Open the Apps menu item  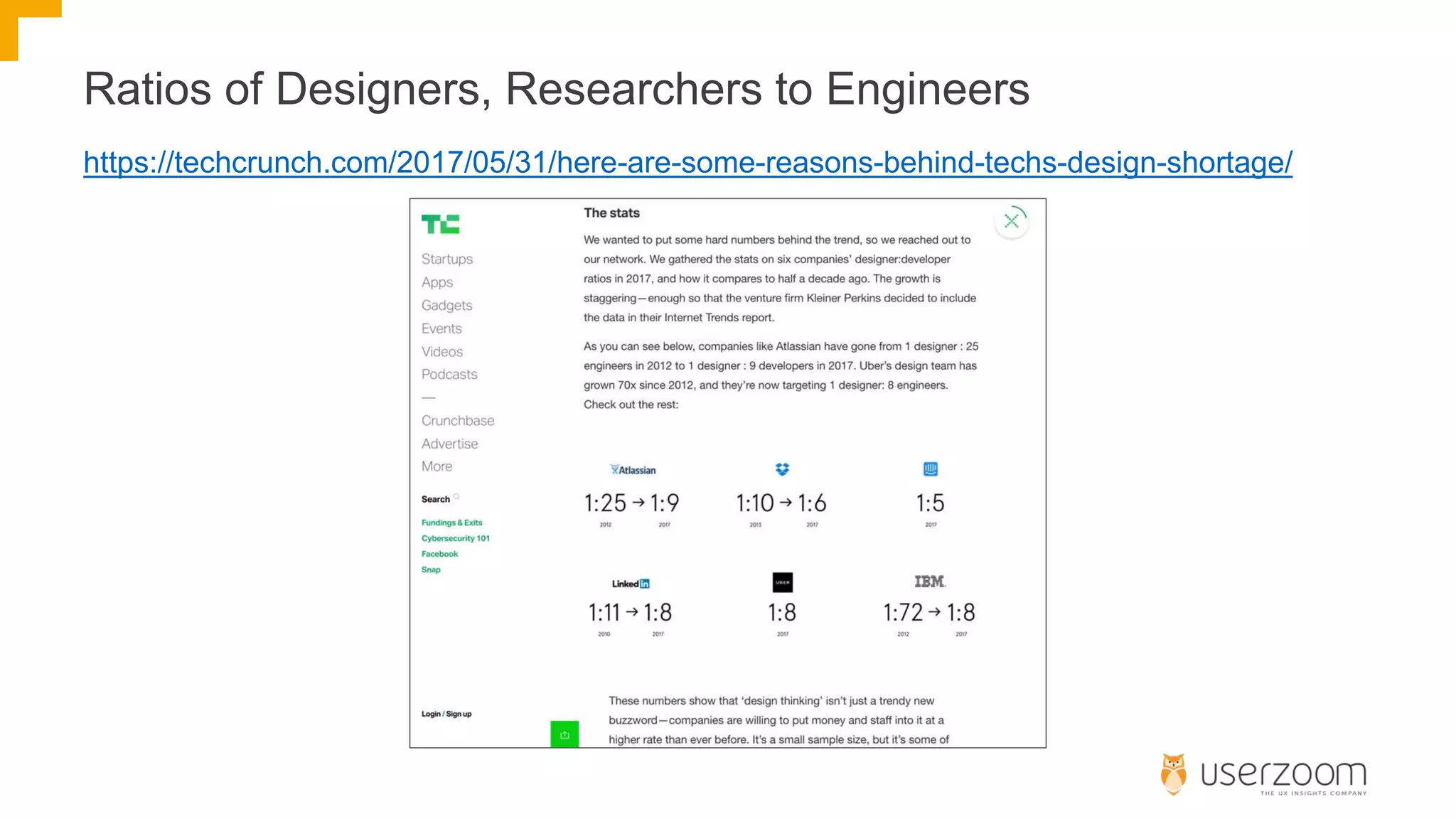point(437,282)
